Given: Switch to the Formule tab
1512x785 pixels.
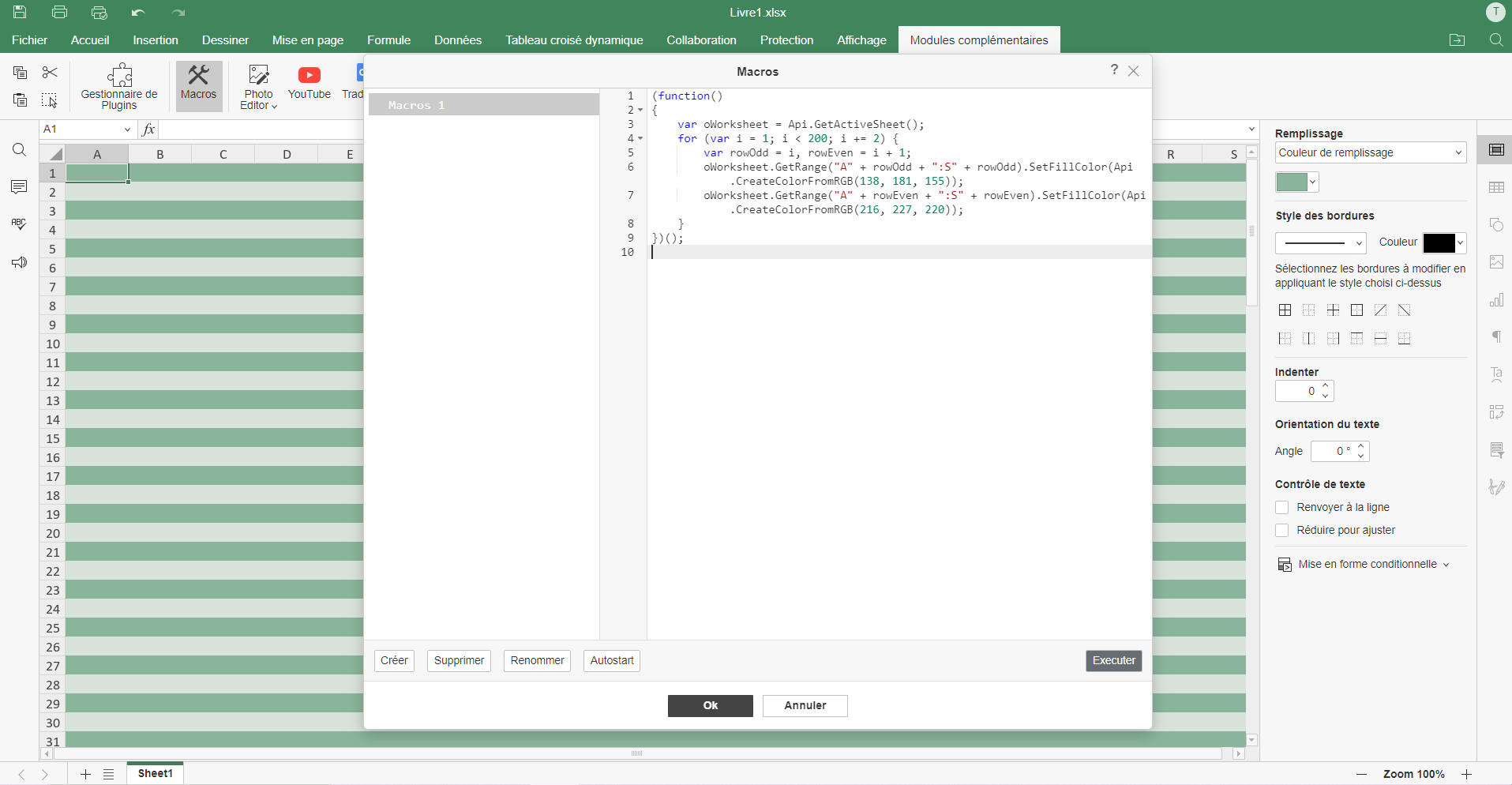Looking at the screenshot, I should coord(388,40).
